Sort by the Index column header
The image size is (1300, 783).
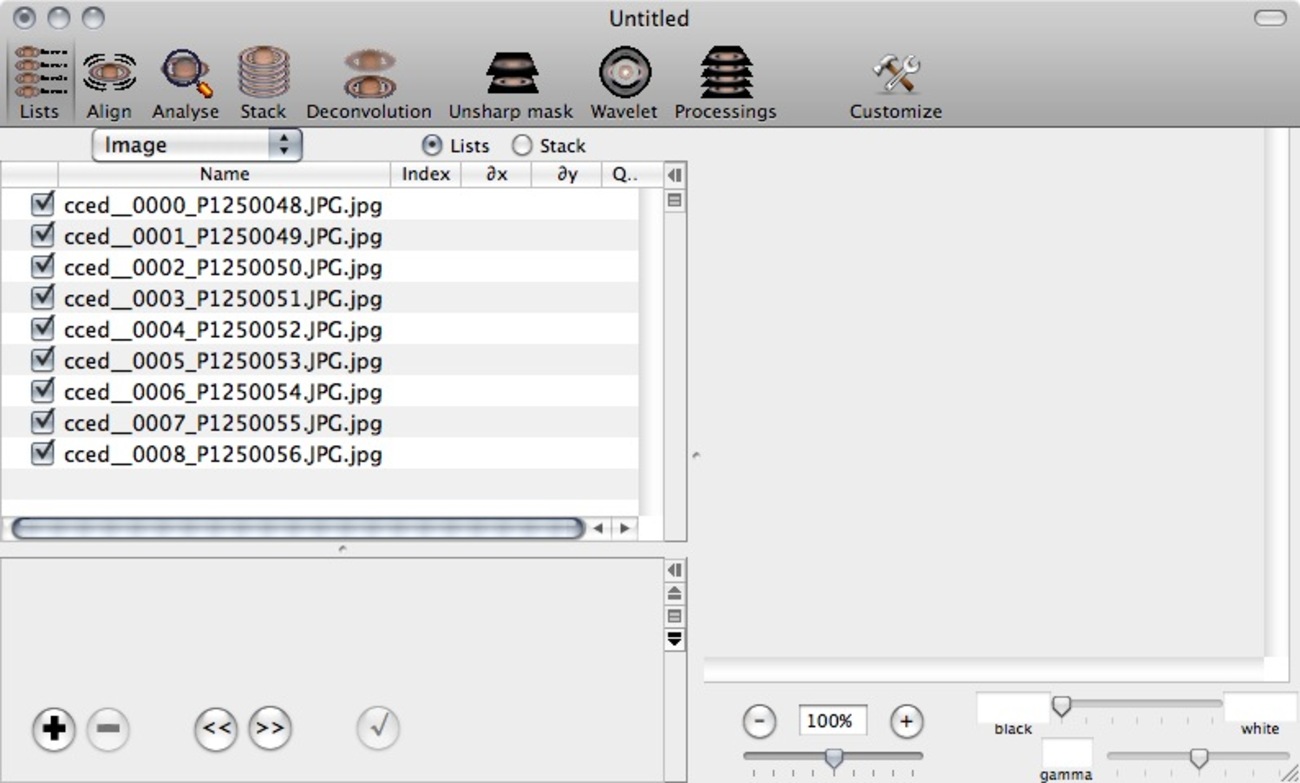tap(426, 174)
